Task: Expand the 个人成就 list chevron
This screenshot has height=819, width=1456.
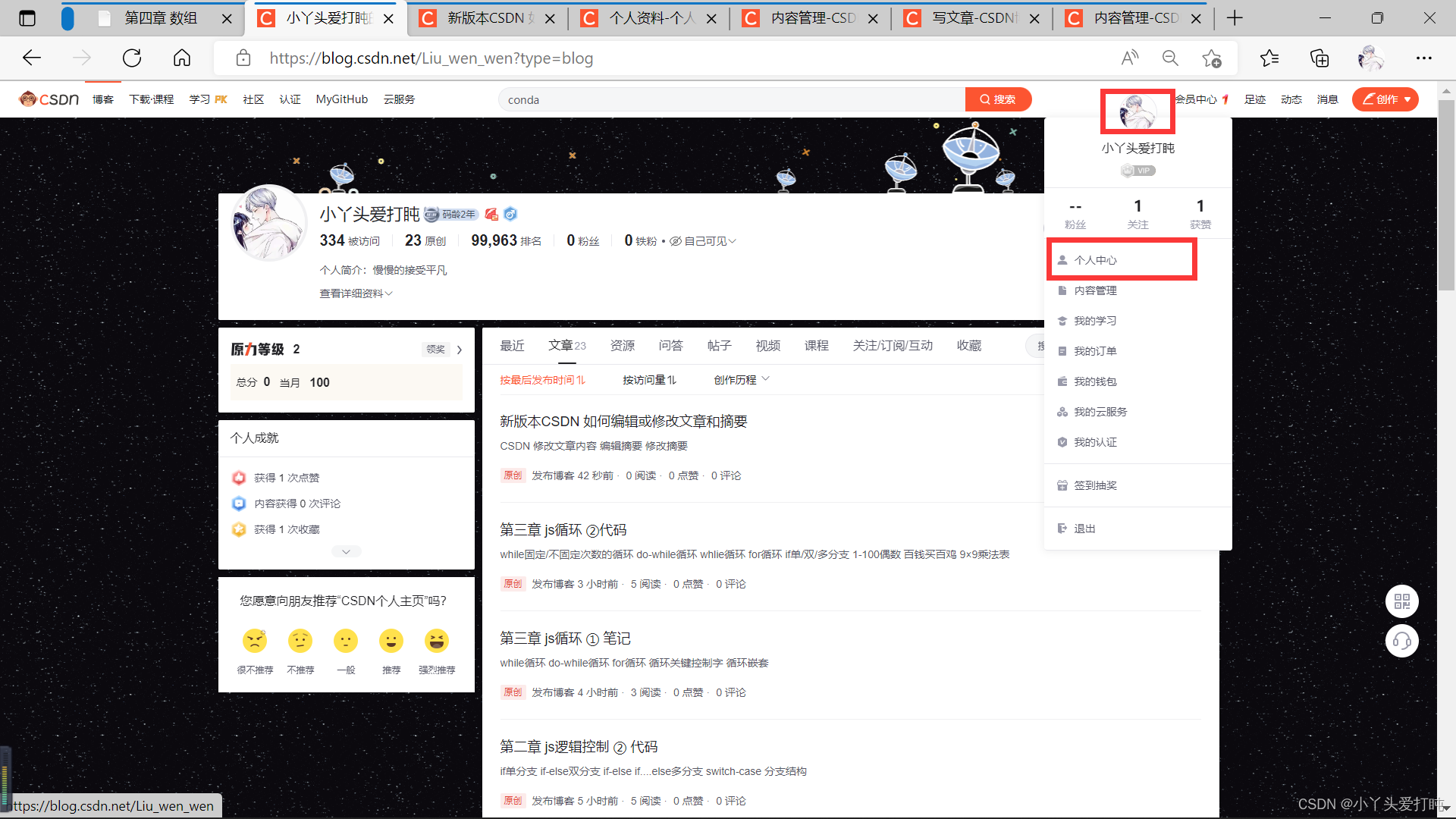Action: (x=346, y=552)
